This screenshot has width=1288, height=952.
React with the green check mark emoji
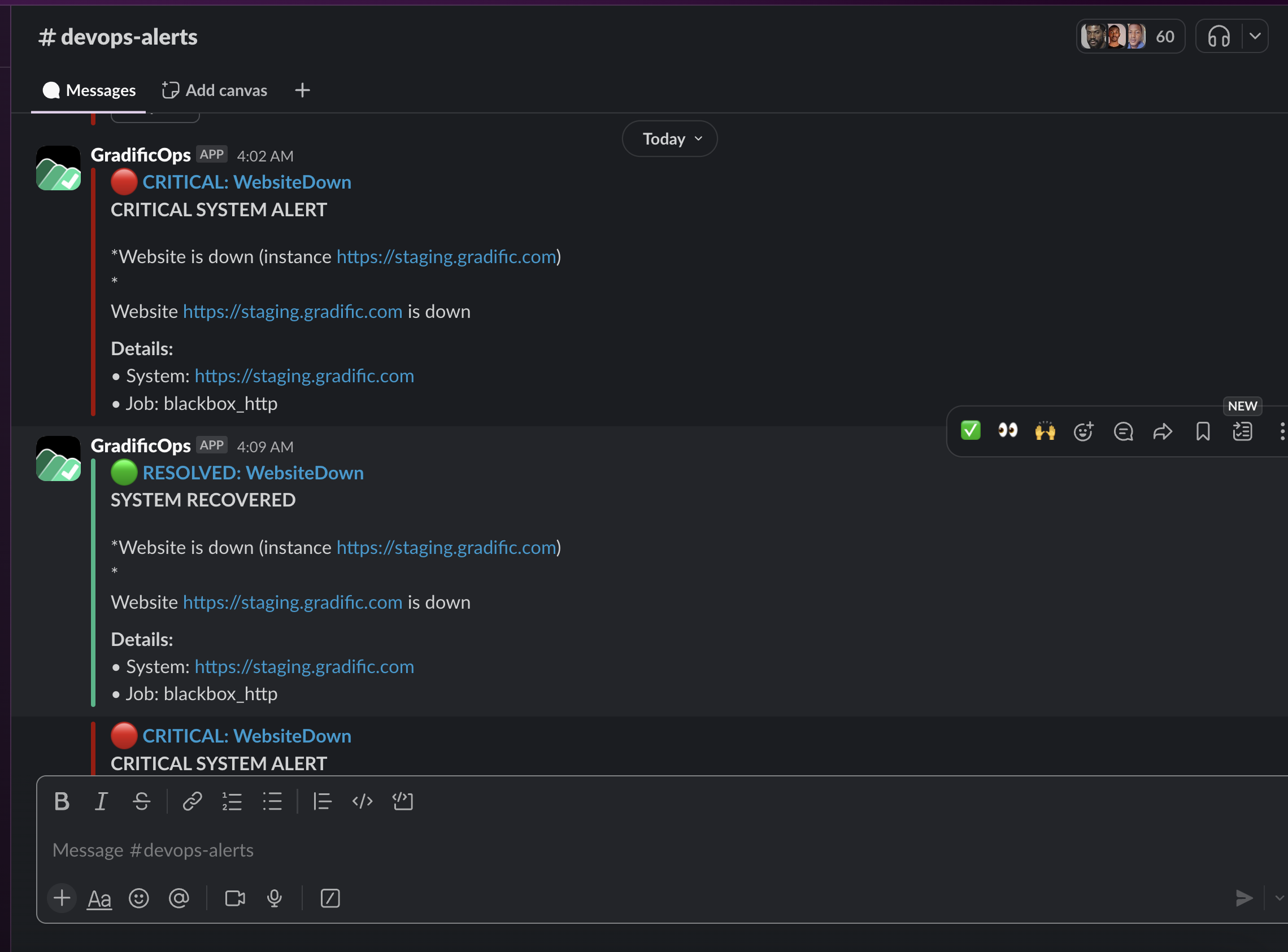click(971, 430)
